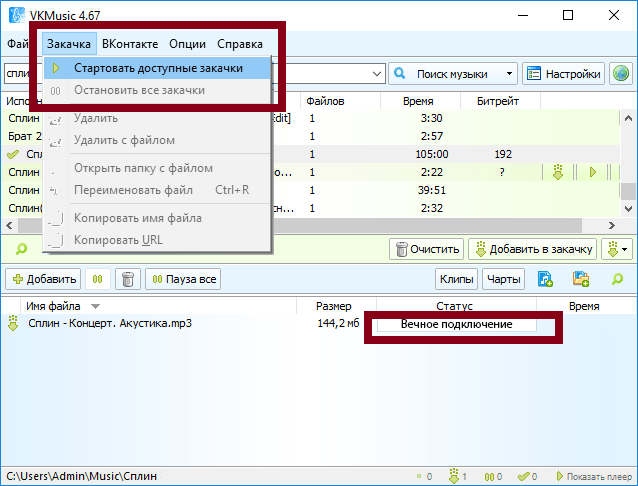This screenshot has height=486, width=638.
Task: Click the green magnifier icon right of the add-folder icon
Action: 617,279
